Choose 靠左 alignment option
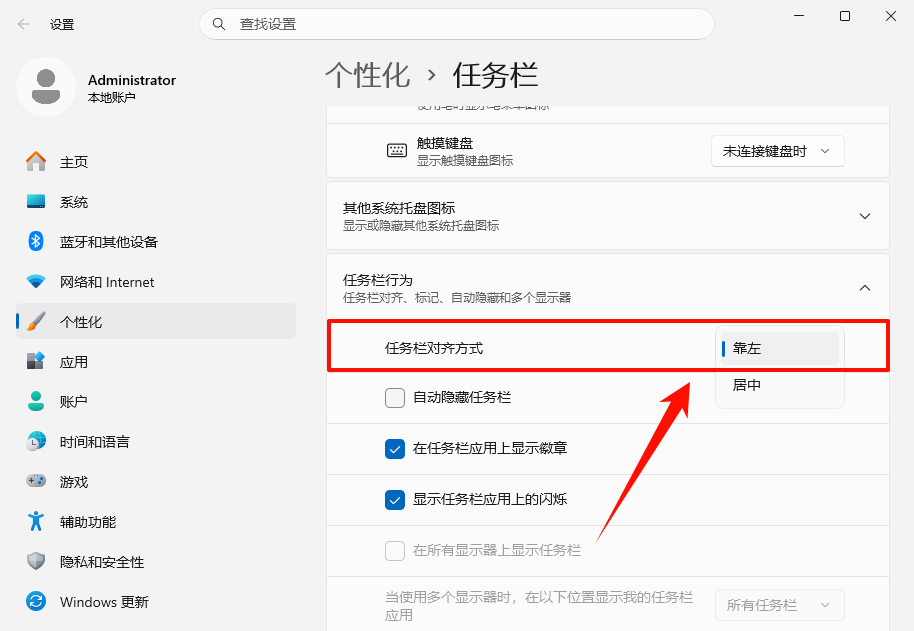 (x=779, y=348)
